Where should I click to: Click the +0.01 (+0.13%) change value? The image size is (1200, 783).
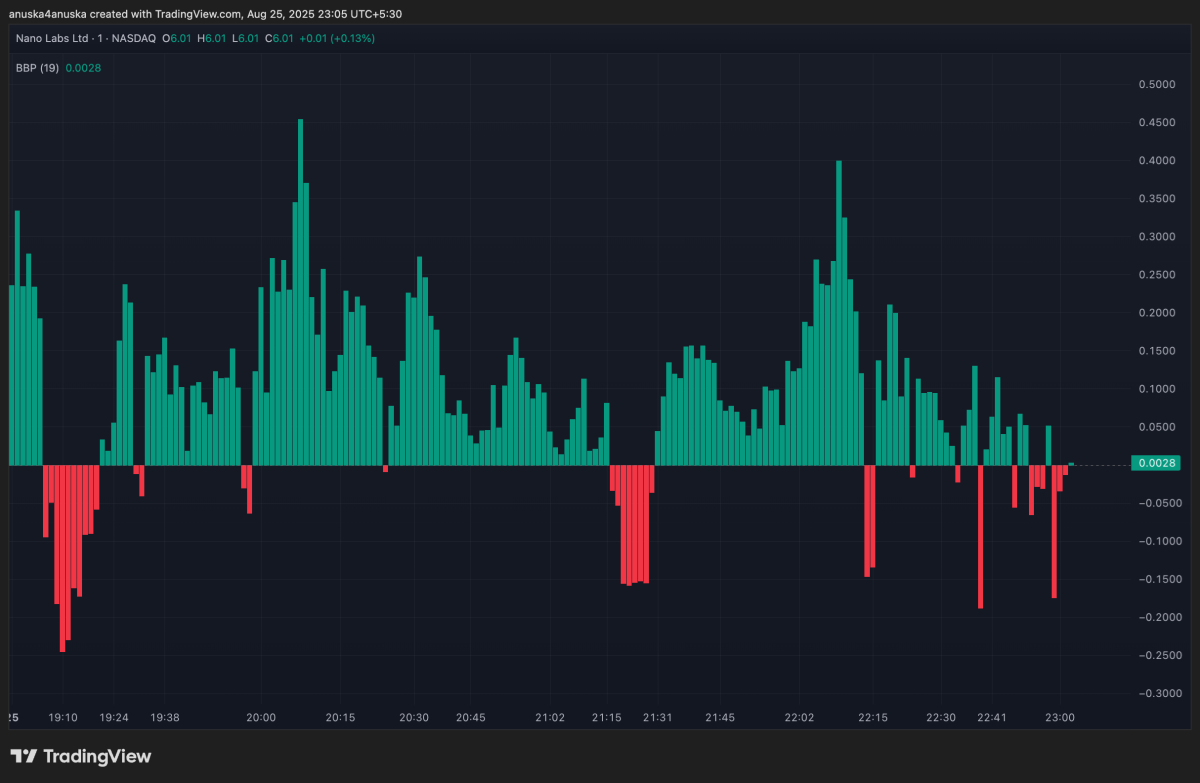tap(337, 38)
